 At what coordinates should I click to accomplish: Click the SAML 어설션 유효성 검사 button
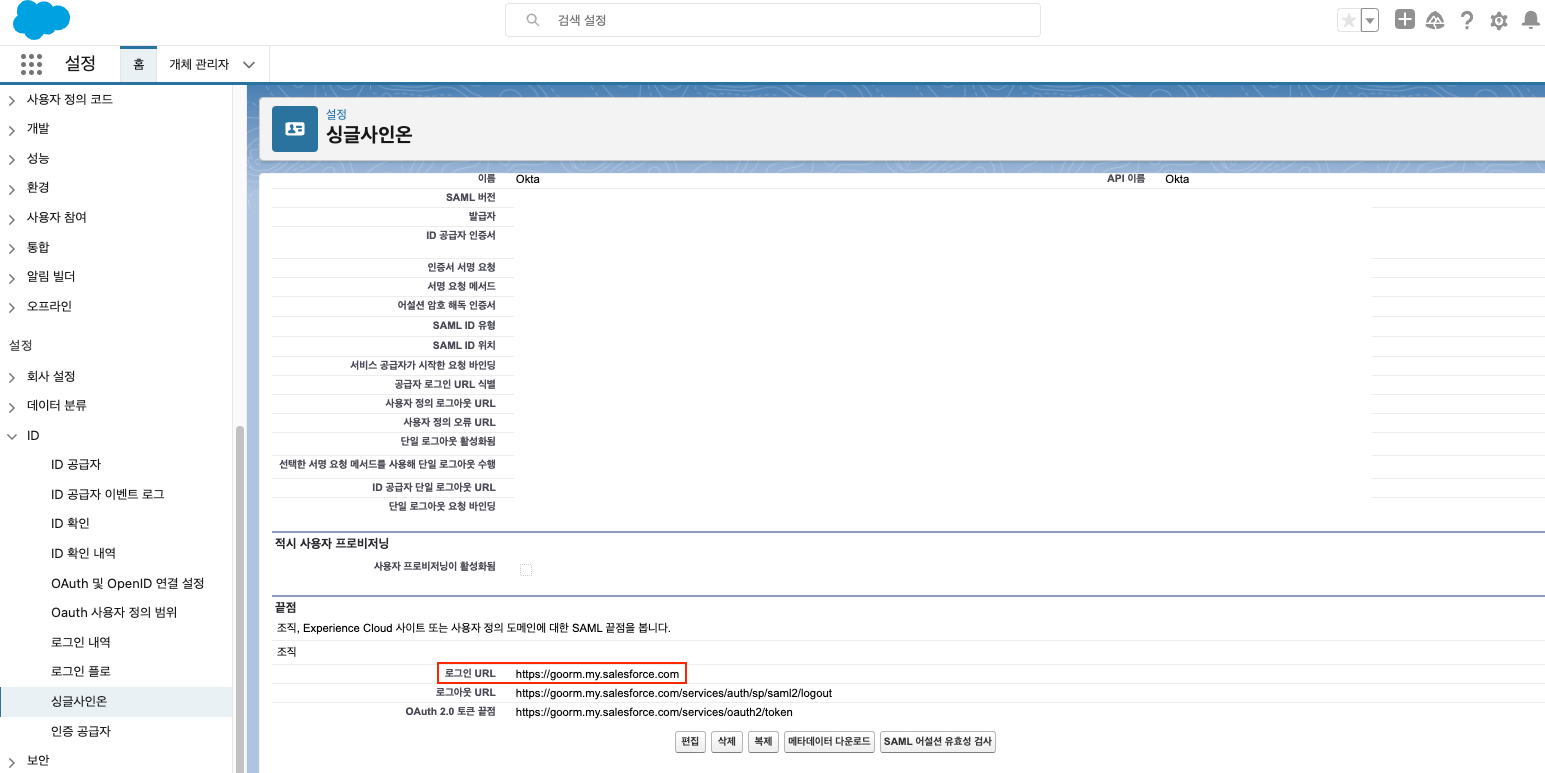click(937, 742)
